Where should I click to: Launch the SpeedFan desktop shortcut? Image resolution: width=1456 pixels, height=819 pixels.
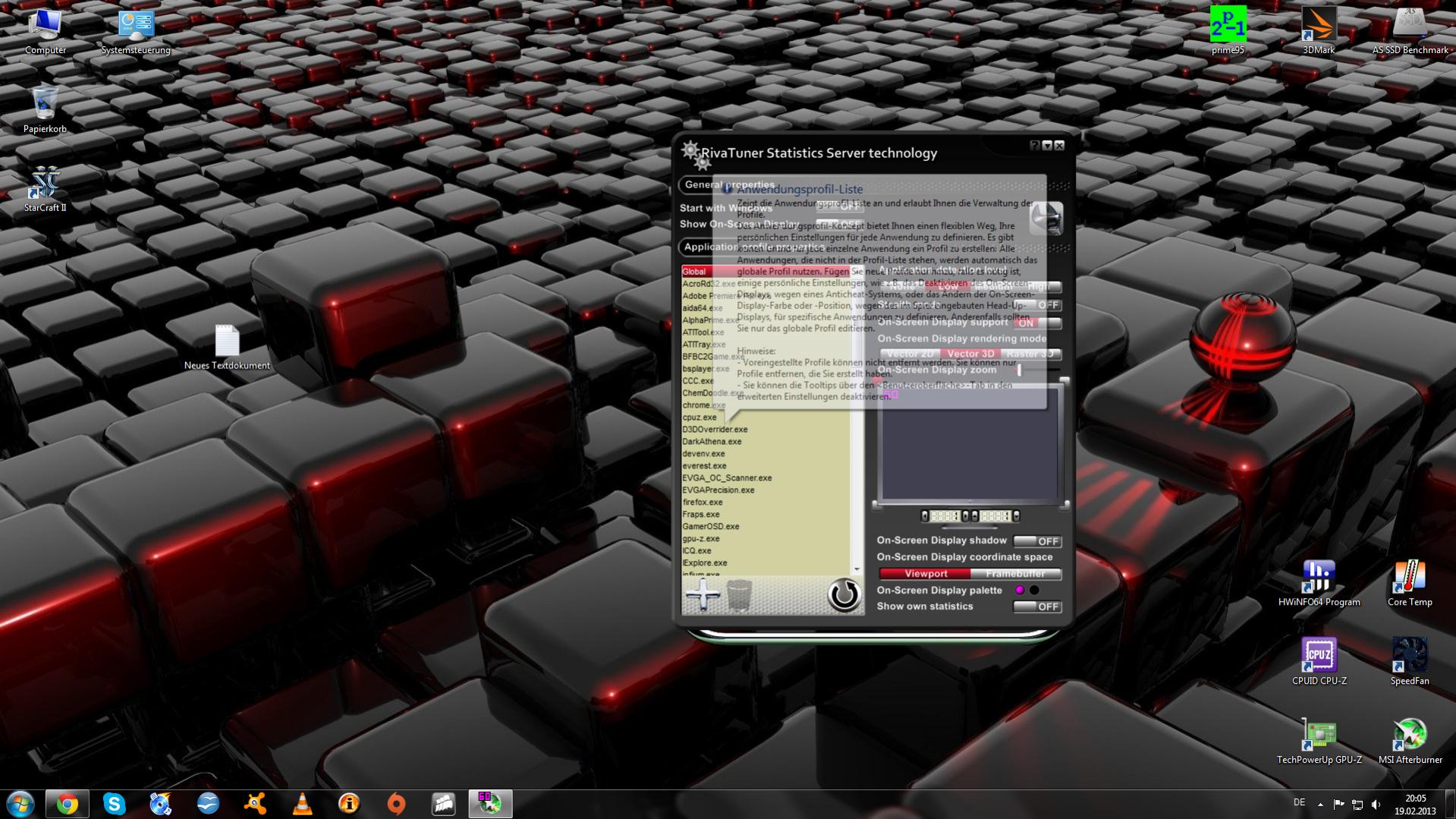click(1410, 662)
